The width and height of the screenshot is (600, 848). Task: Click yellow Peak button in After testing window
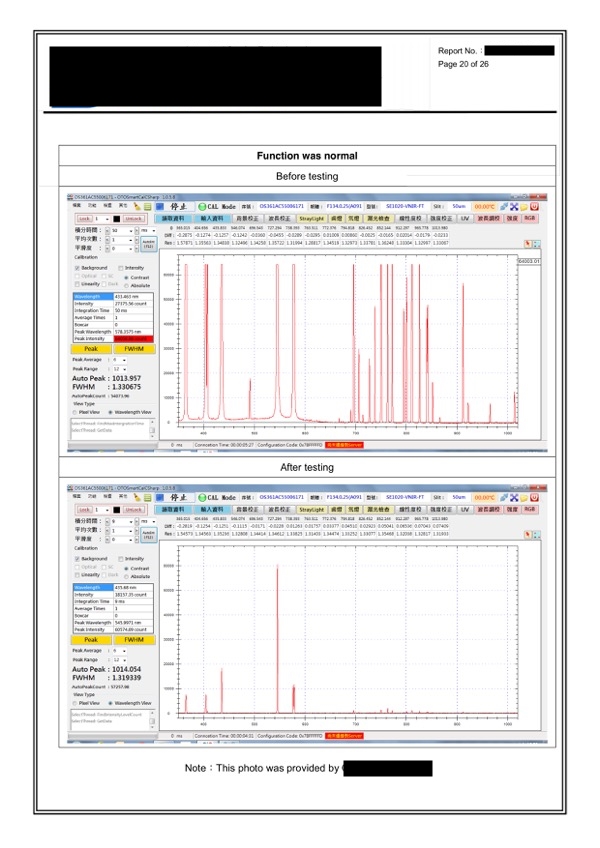(91, 639)
